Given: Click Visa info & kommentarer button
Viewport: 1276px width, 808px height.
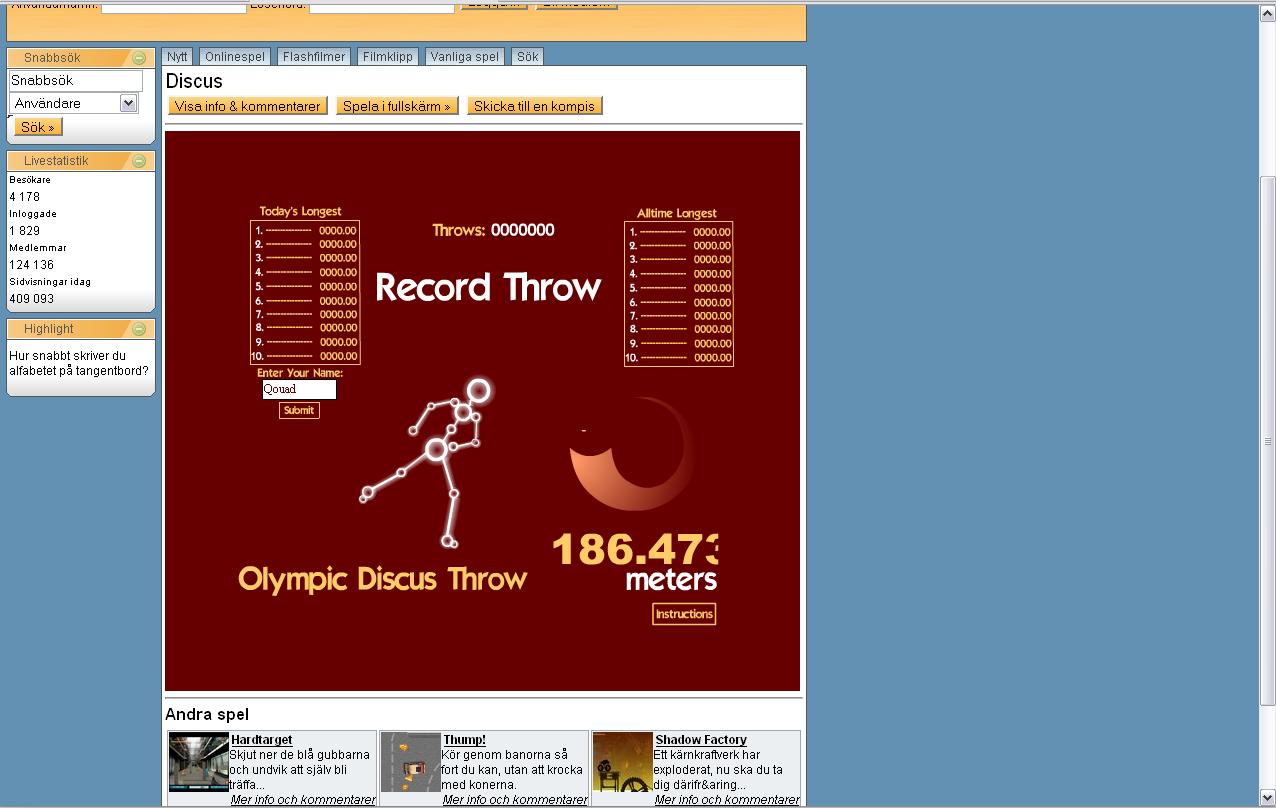Looking at the screenshot, I should click(x=248, y=106).
